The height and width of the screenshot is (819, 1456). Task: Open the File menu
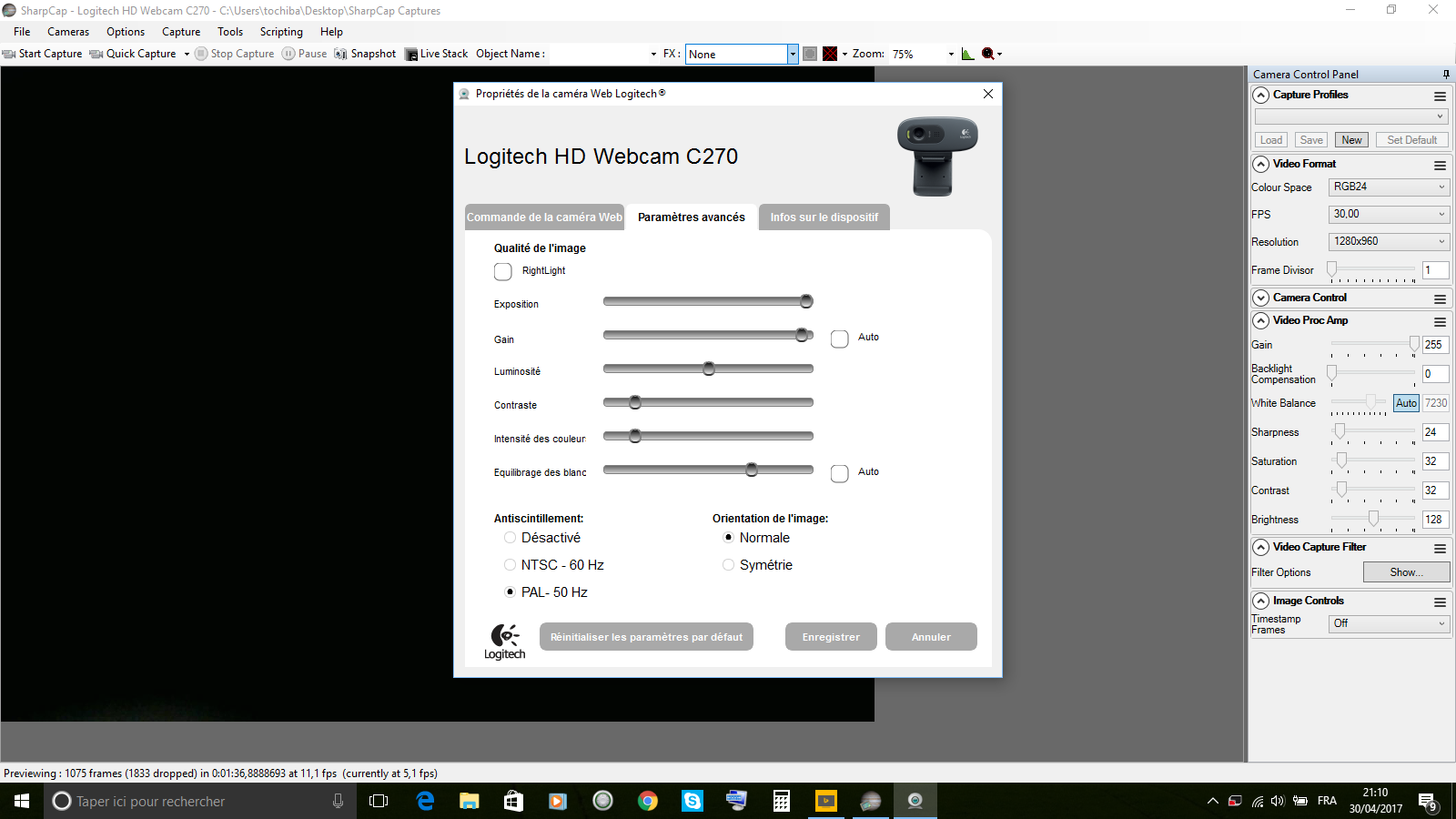pos(22,32)
